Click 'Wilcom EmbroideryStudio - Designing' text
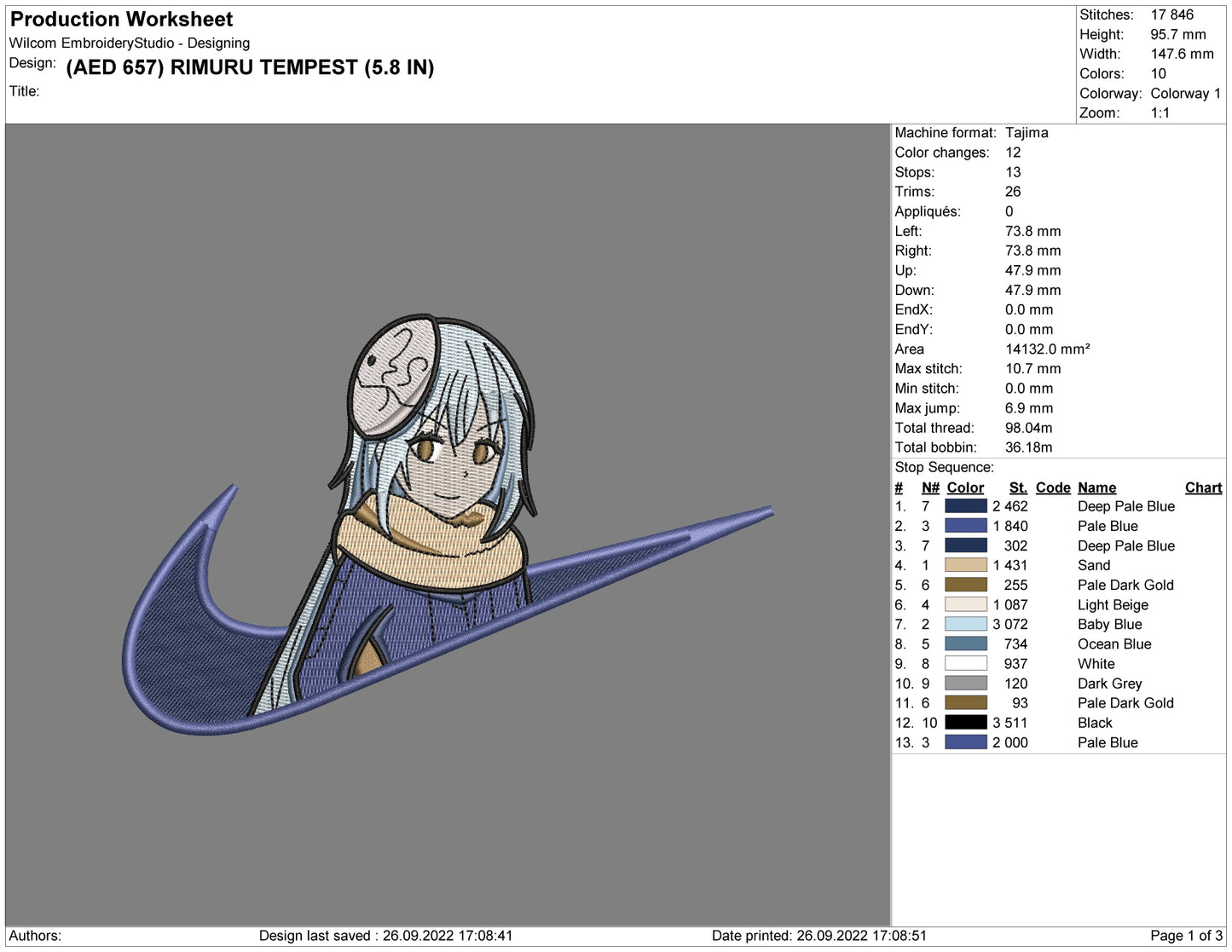 point(130,43)
